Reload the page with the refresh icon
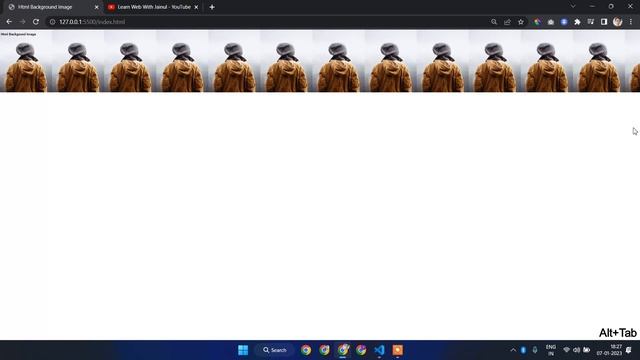The width and height of the screenshot is (640, 360). (x=36, y=22)
